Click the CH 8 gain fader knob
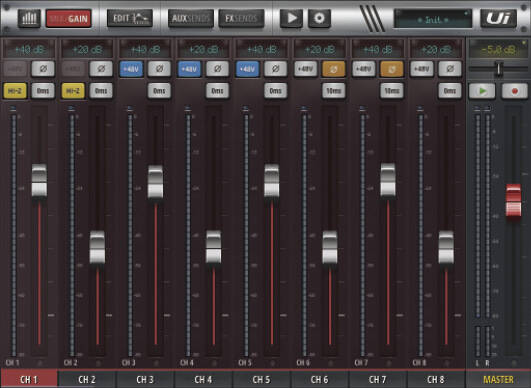The width and height of the screenshot is (531, 388). tap(446, 247)
